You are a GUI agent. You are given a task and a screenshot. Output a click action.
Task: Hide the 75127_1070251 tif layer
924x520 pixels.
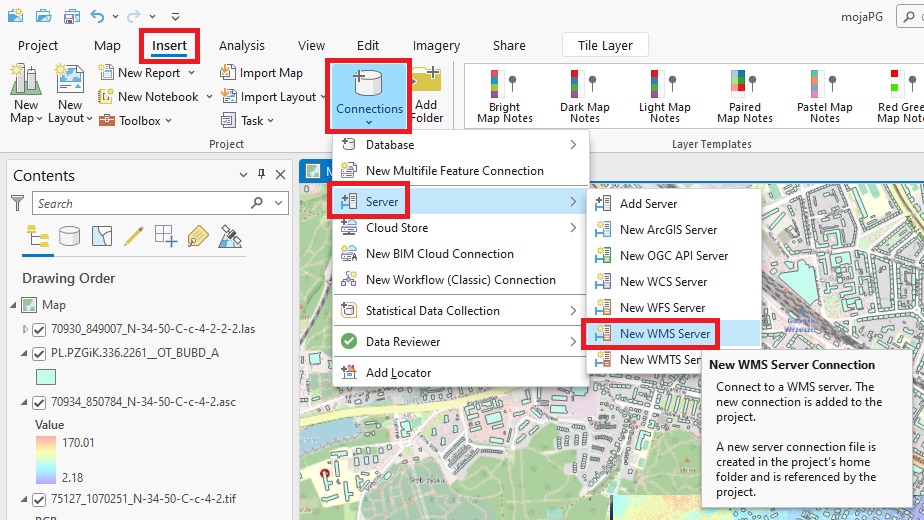(x=40, y=498)
